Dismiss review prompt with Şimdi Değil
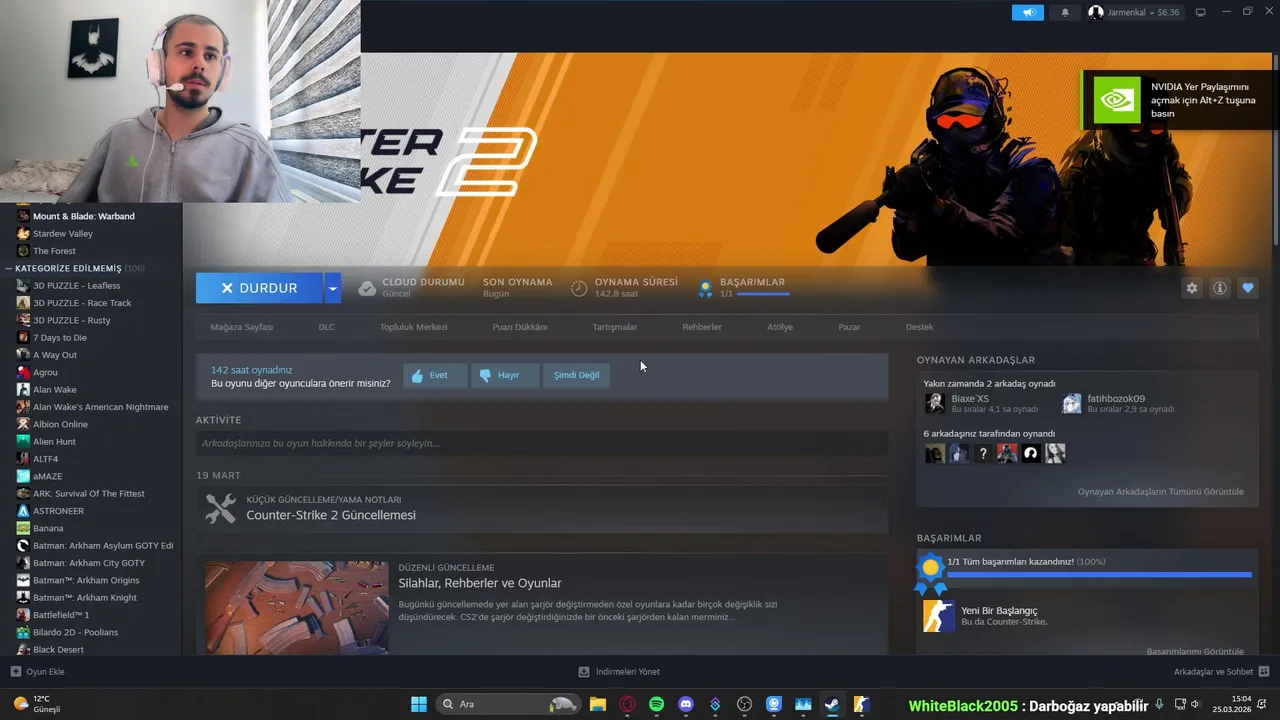Image resolution: width=1280 pixels, height=720 pixels. coord(577,375)
